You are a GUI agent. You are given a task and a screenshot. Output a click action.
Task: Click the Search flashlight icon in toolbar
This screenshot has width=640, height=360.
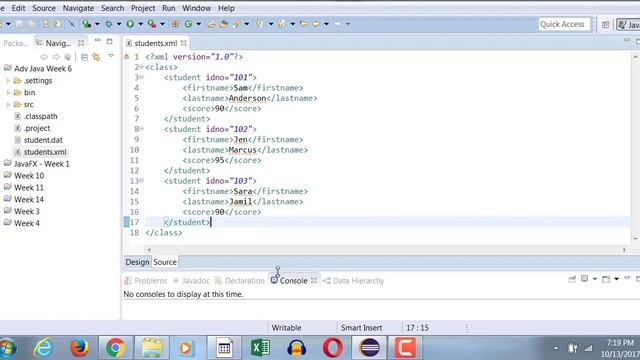click(x=236, y=24)
